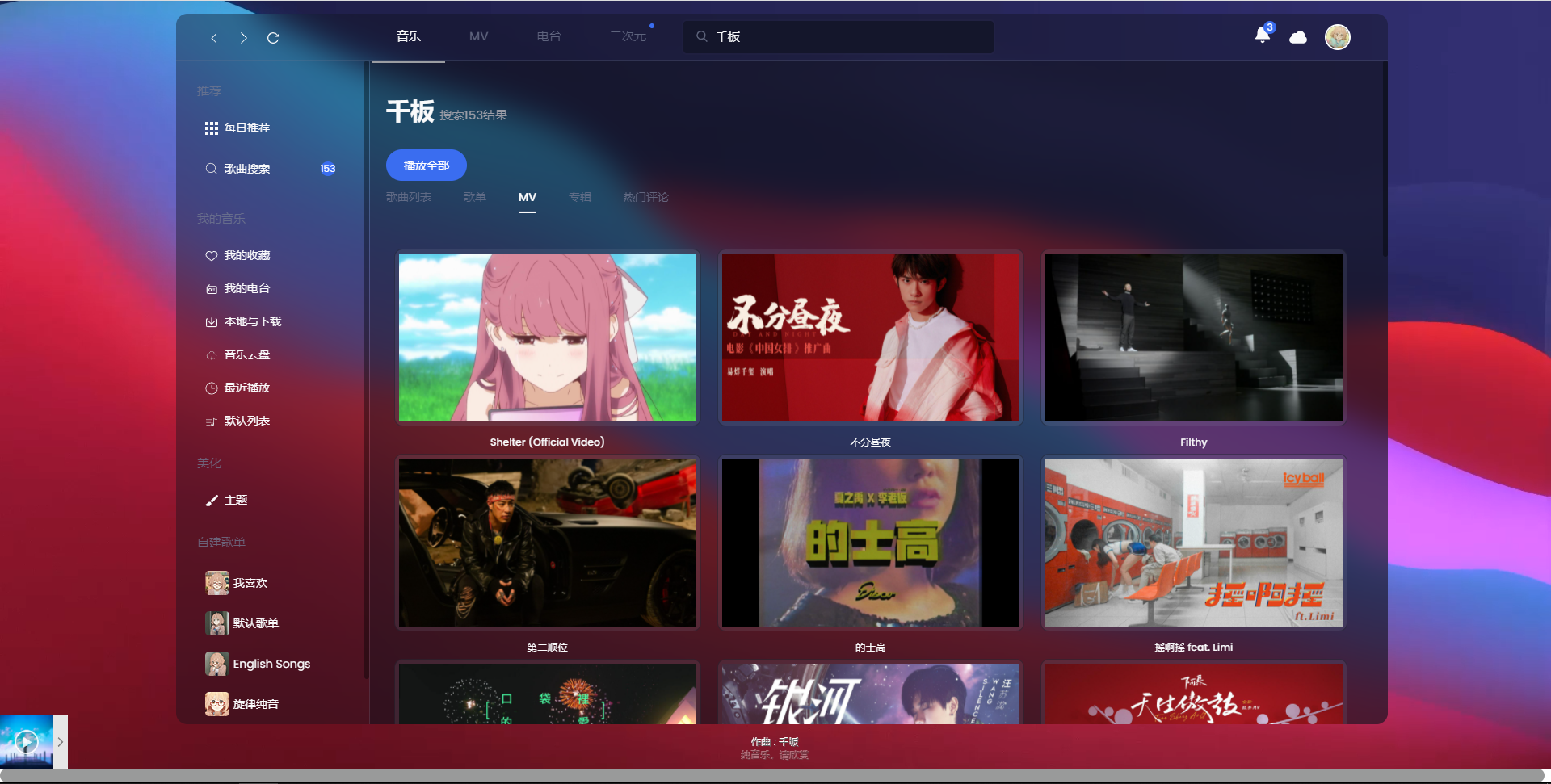The width and height of the screenshot is (1551, 784).
Task: Click the 歌曲搜索 magnifier icon in sidebar
Action: [212, 169]
